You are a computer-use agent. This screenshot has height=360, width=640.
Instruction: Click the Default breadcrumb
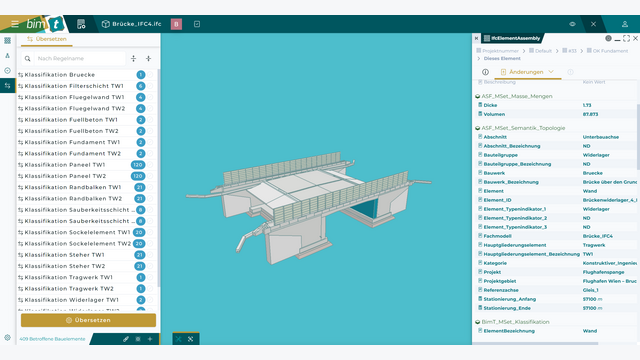coord(540,51)
